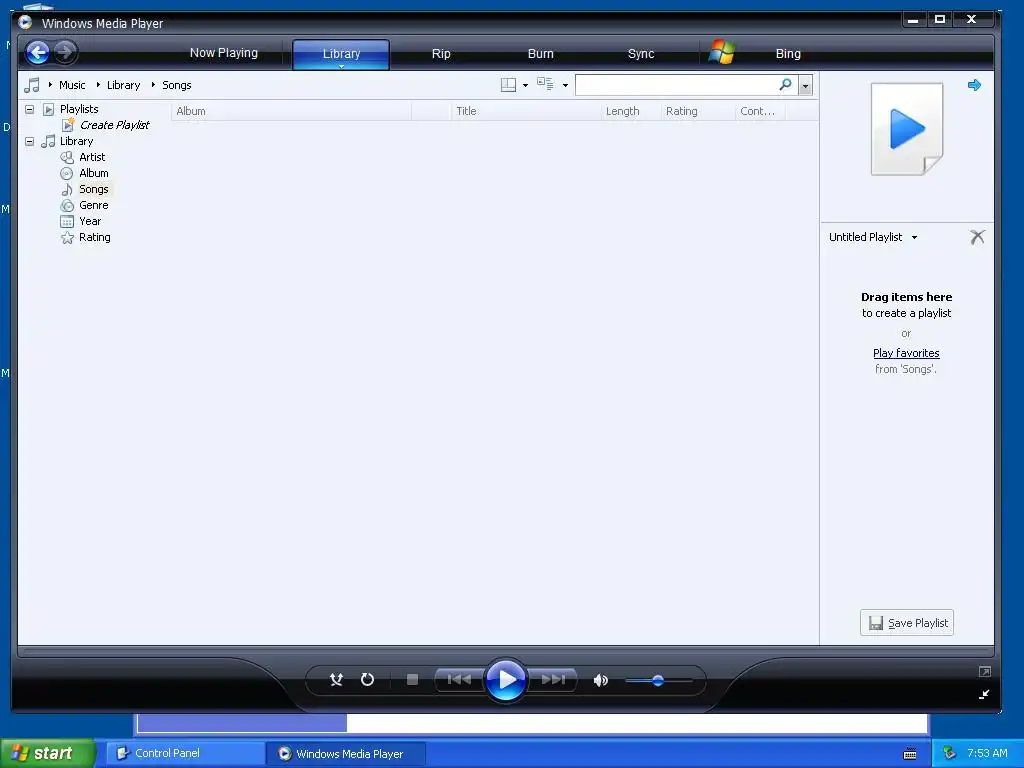Turn shuffle on
Image resolution: width=1024 pixels, height=768 pixels.
(336, 680)
